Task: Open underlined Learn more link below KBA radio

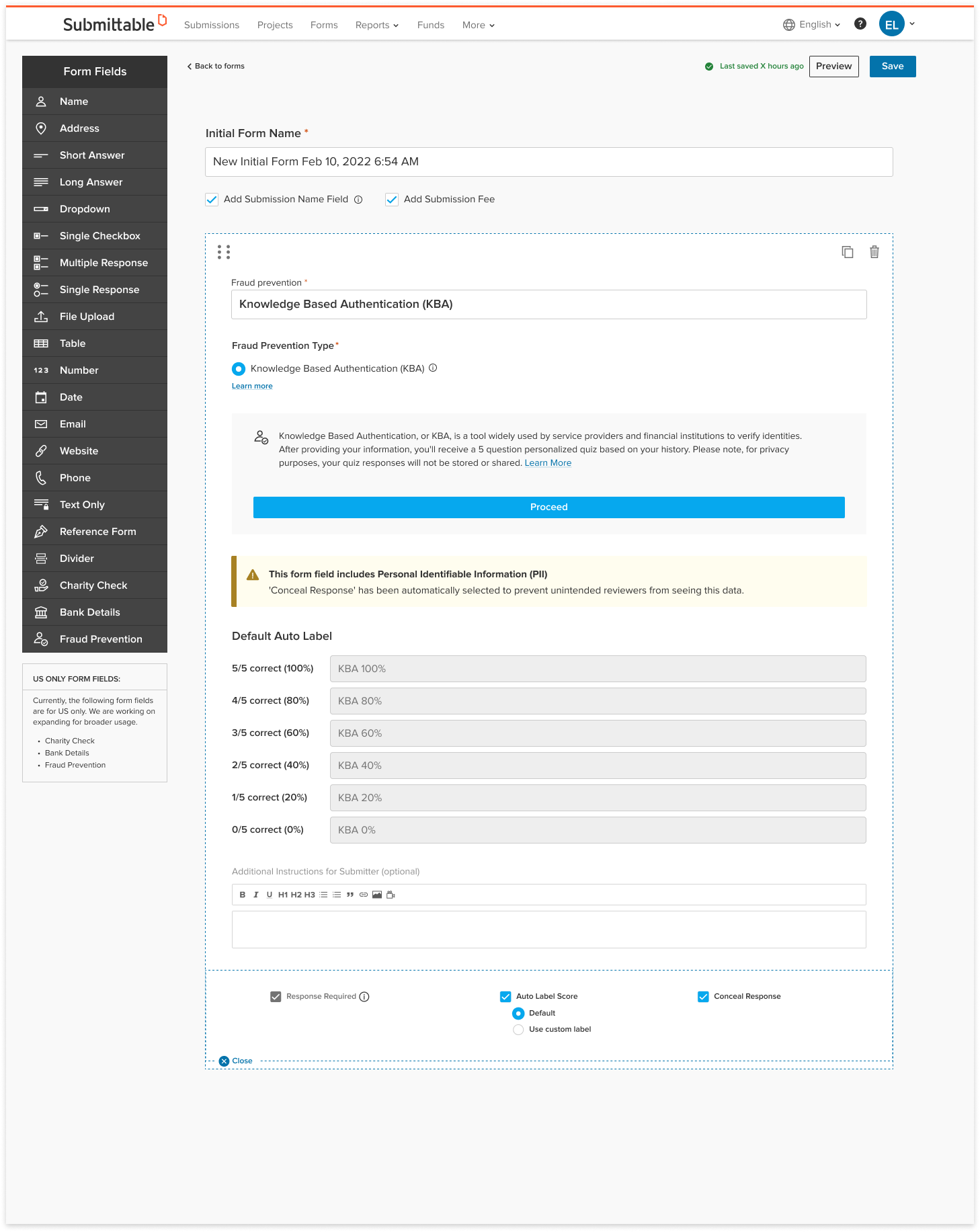Action: pyautogui.click(x=252, y=386)
